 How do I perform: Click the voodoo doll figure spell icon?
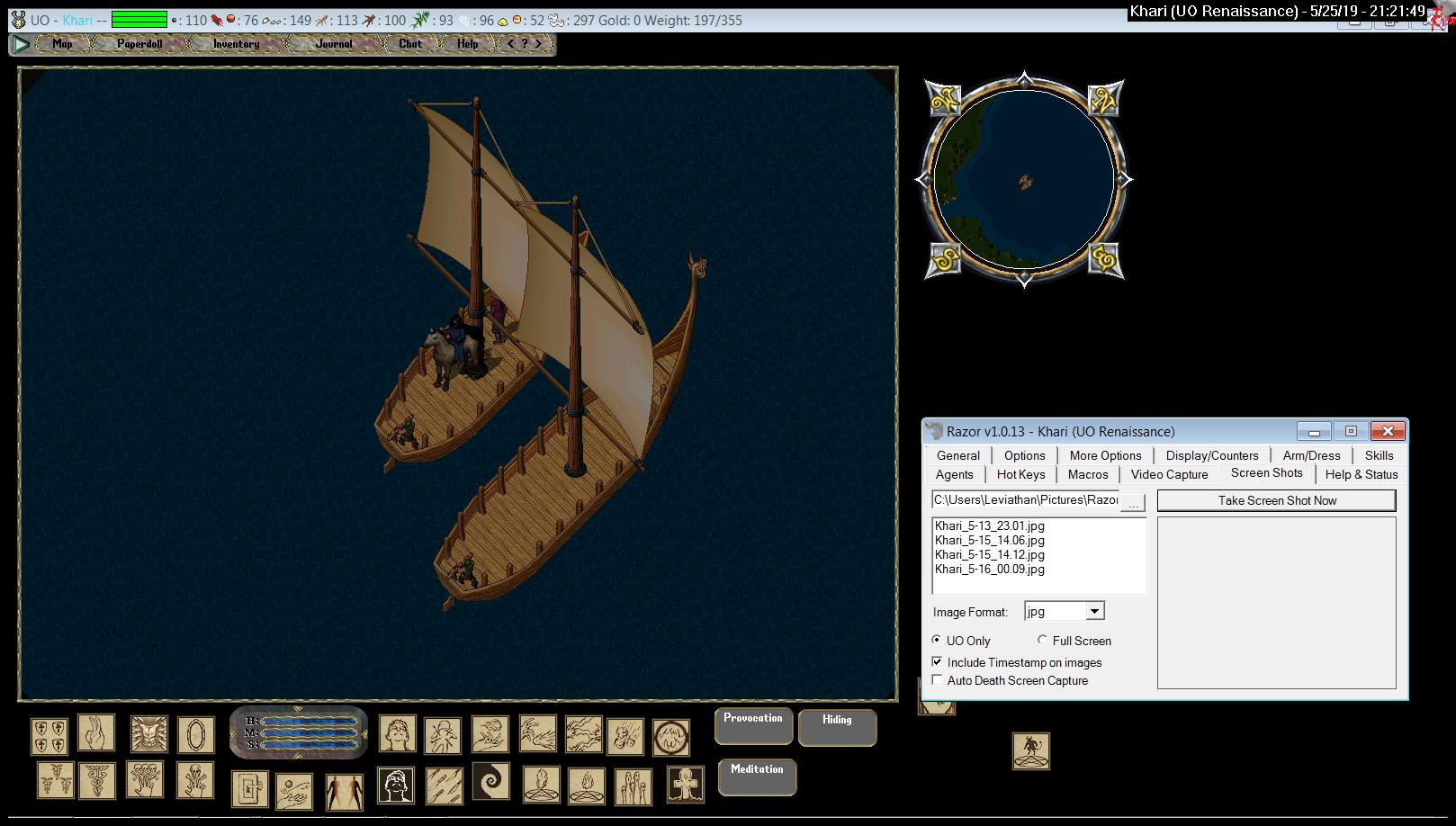point(443,736)
